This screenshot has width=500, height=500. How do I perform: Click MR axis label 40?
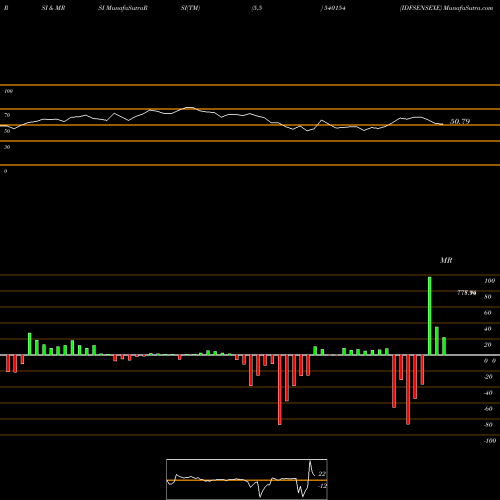tap(488, 329)
